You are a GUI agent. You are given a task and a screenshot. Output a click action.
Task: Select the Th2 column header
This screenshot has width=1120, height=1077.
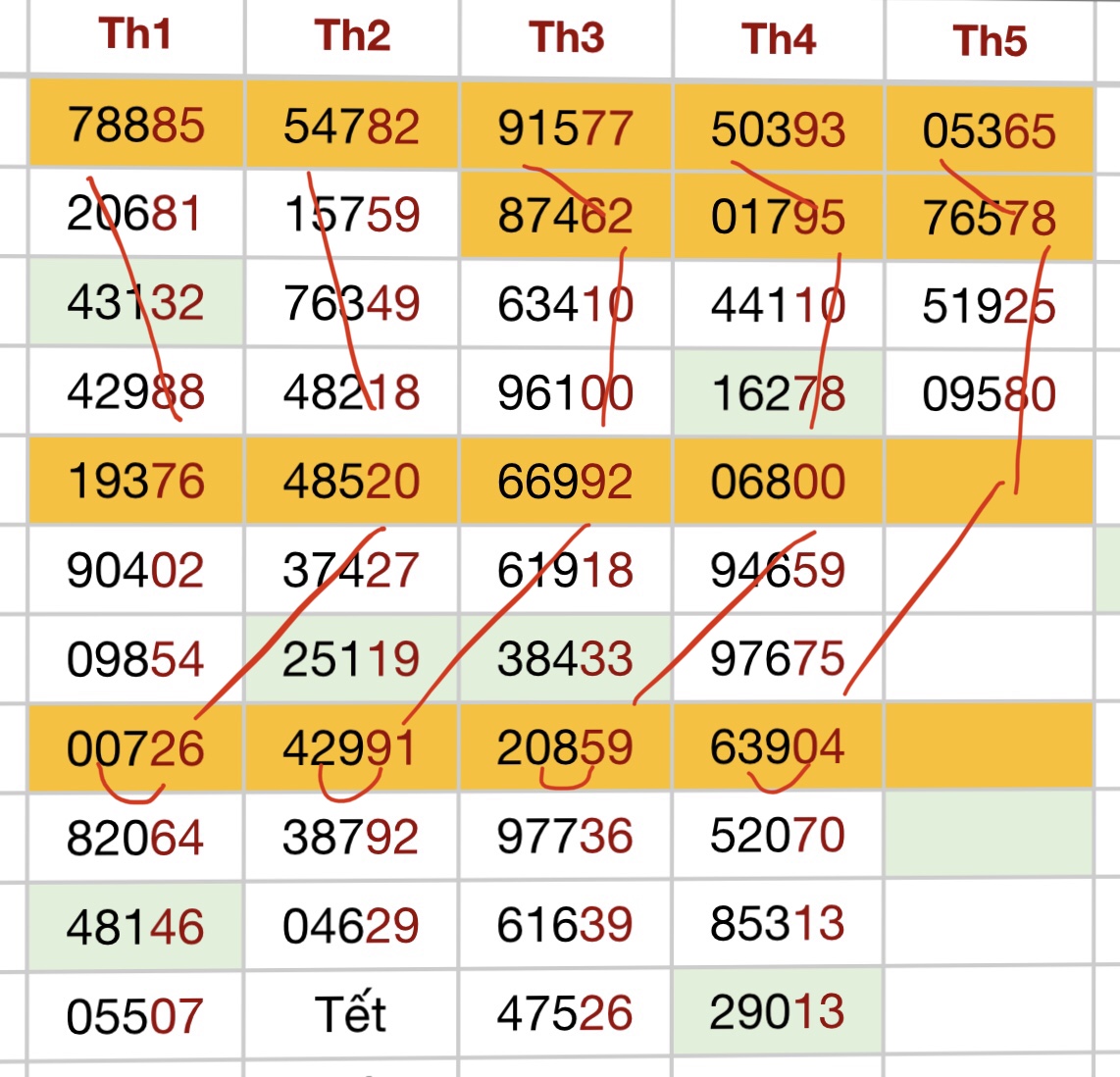(352, 36)
